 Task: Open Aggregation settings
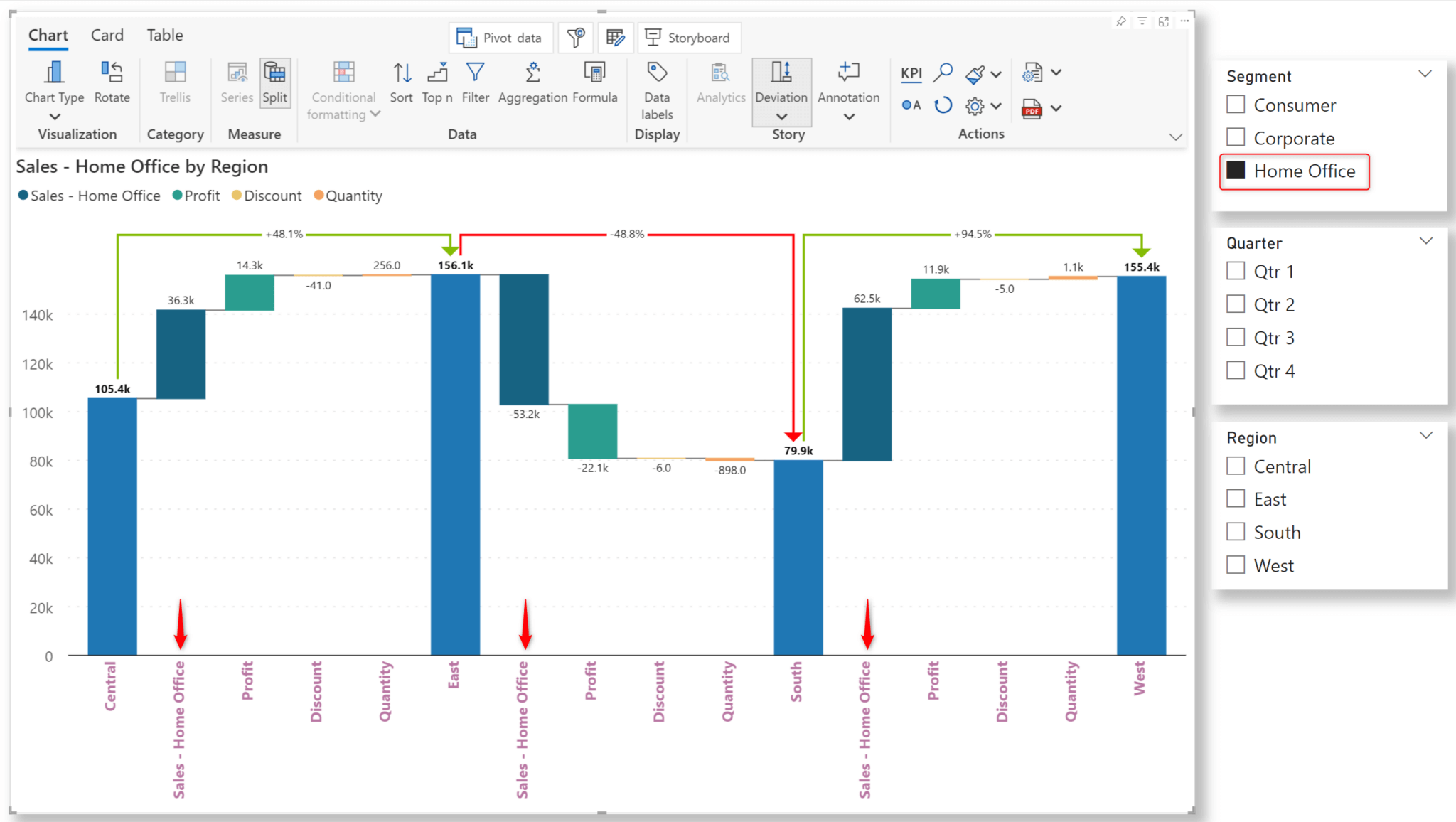pyautogui.click(x=532, y=82)
